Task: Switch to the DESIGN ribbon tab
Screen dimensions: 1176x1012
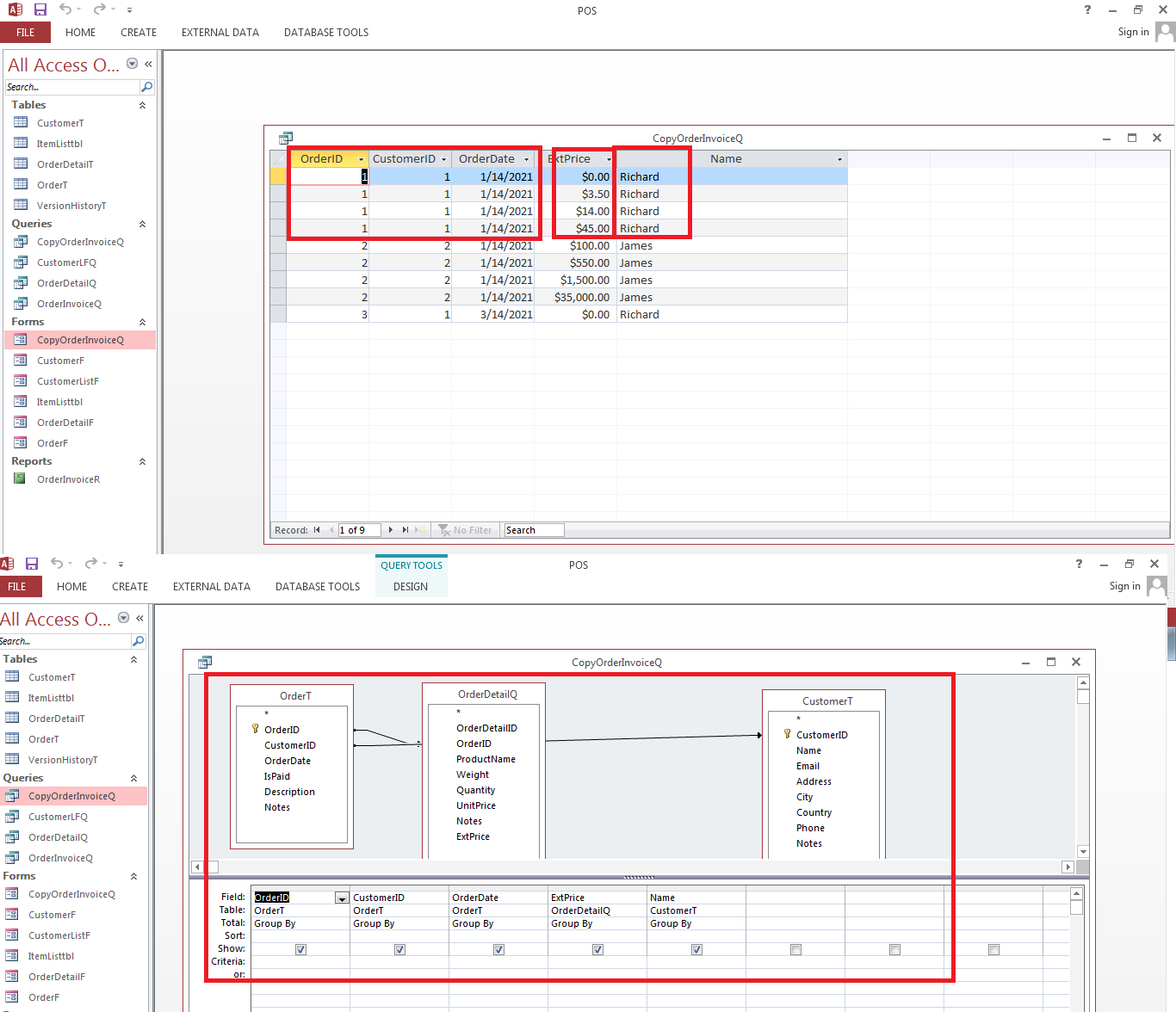Action: coord(411,587)
